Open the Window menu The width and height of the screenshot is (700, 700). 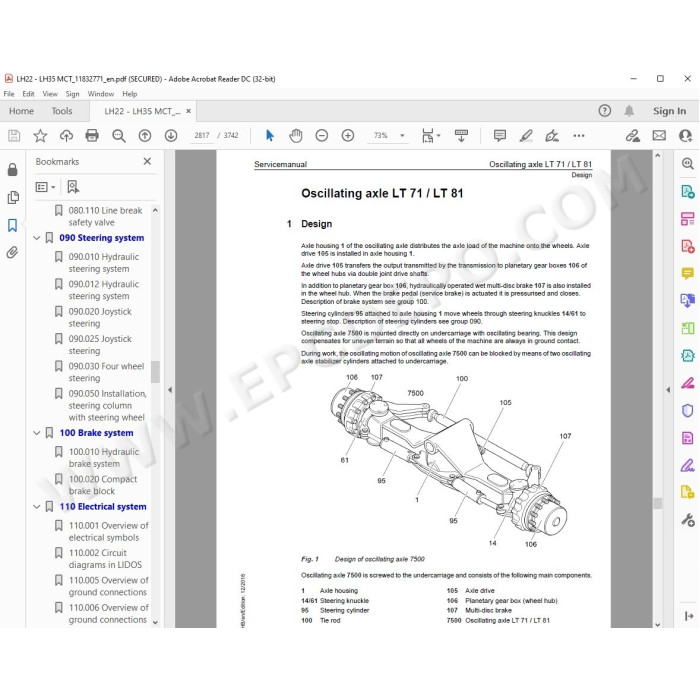pos(101,94)
